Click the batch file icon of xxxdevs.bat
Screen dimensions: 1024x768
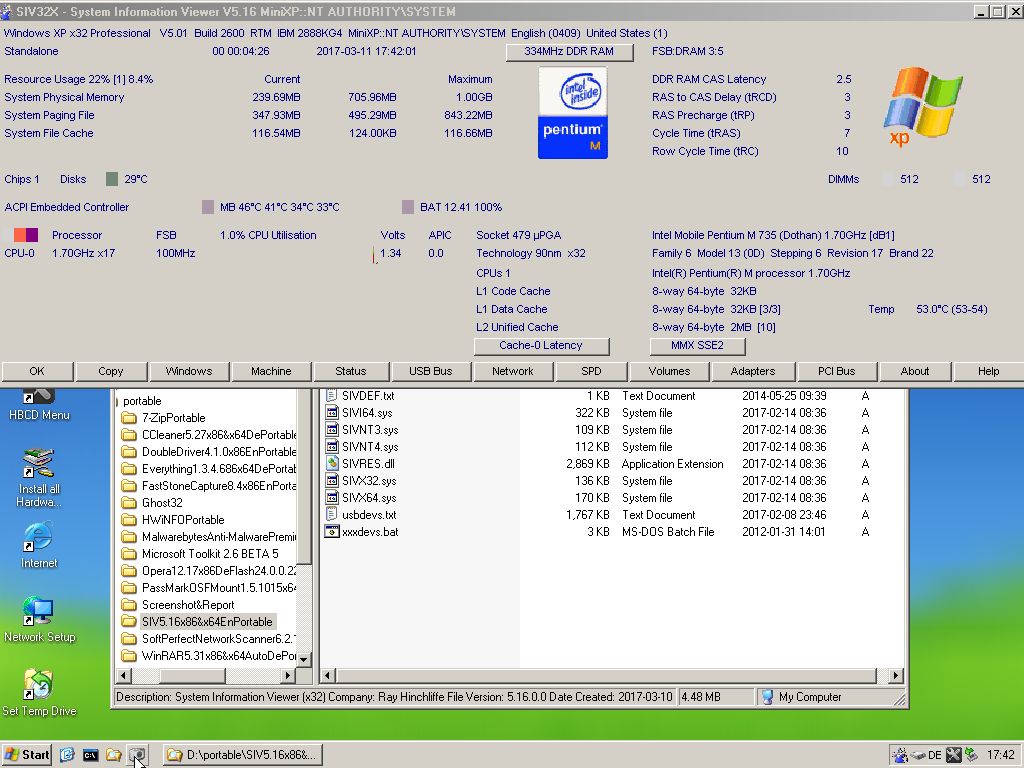(332, 532)
